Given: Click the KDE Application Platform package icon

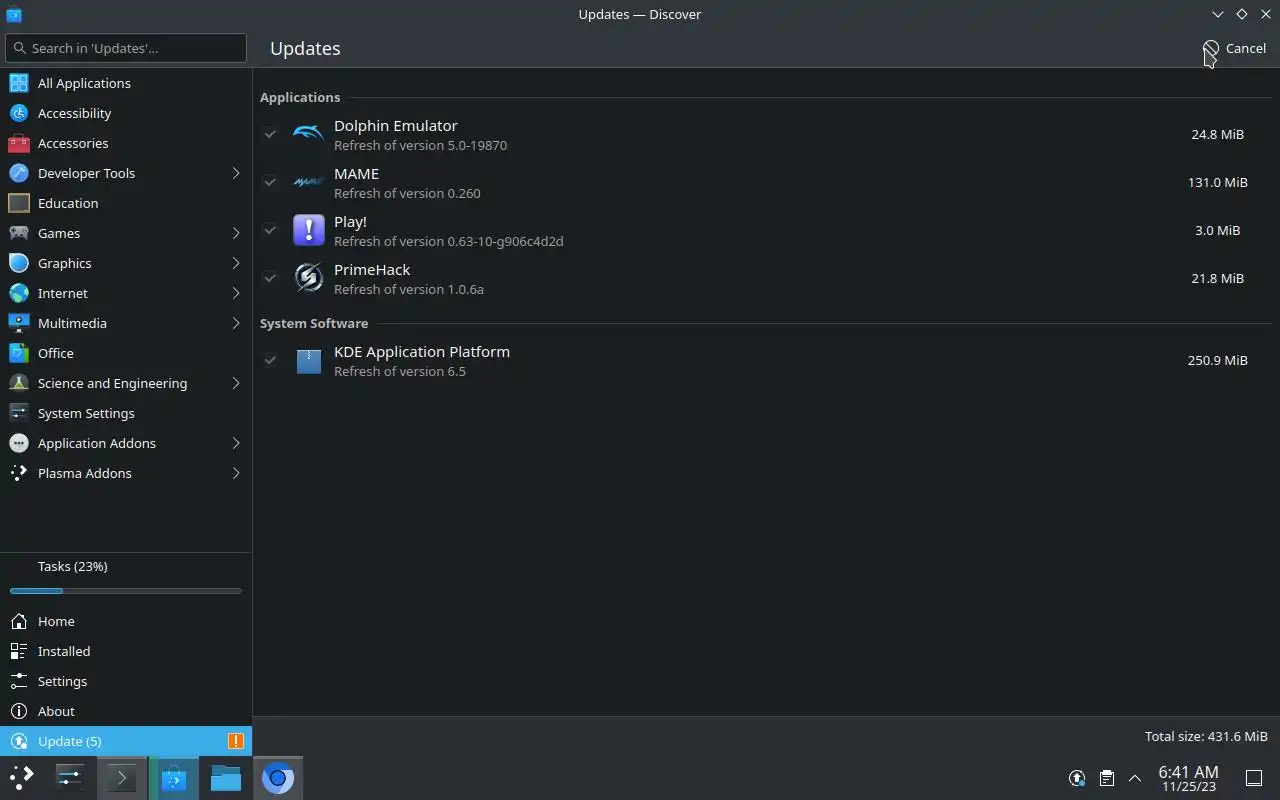Looking at the screenshot, I should click(x=308, y=360).
